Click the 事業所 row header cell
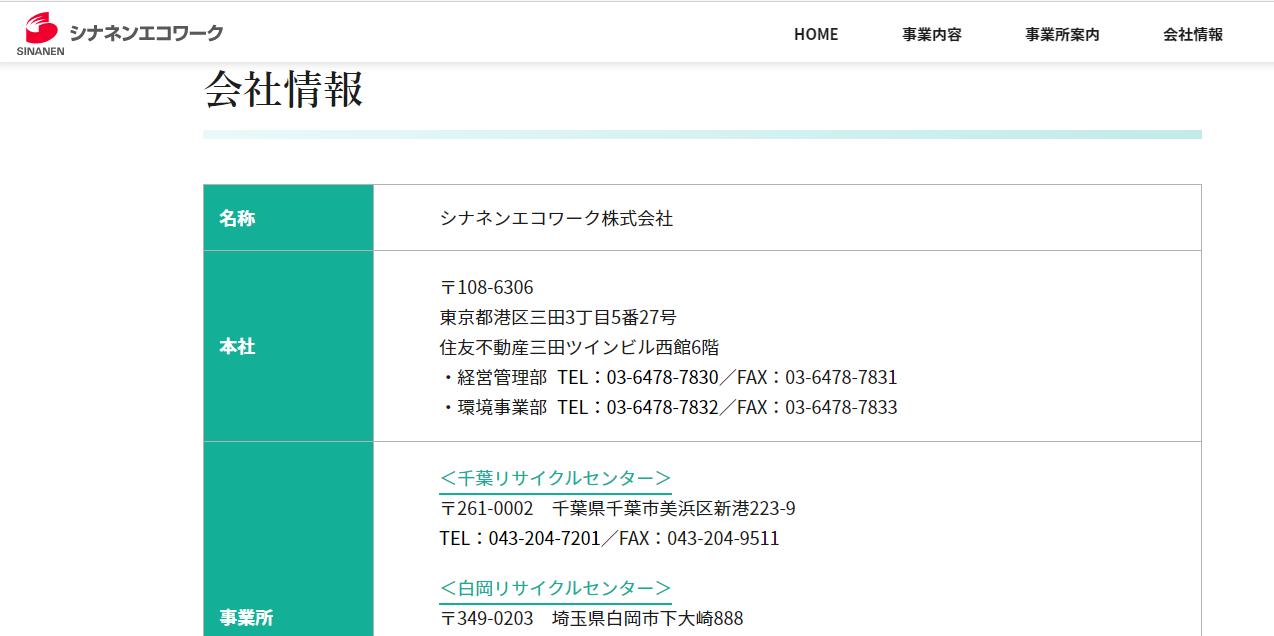This screenshot has height=636, width=1274. coord(288,539)
